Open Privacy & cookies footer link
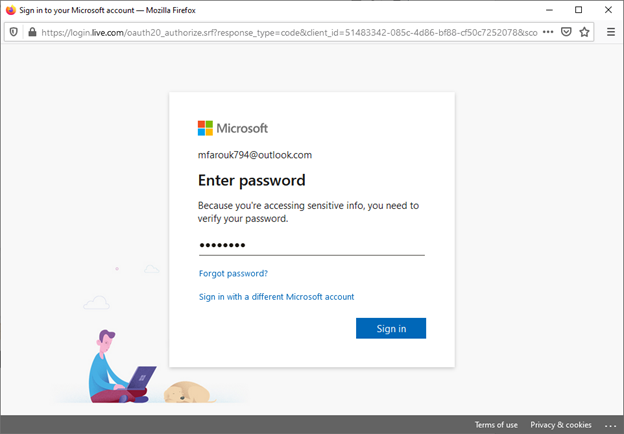 click(x=561, y=425)
